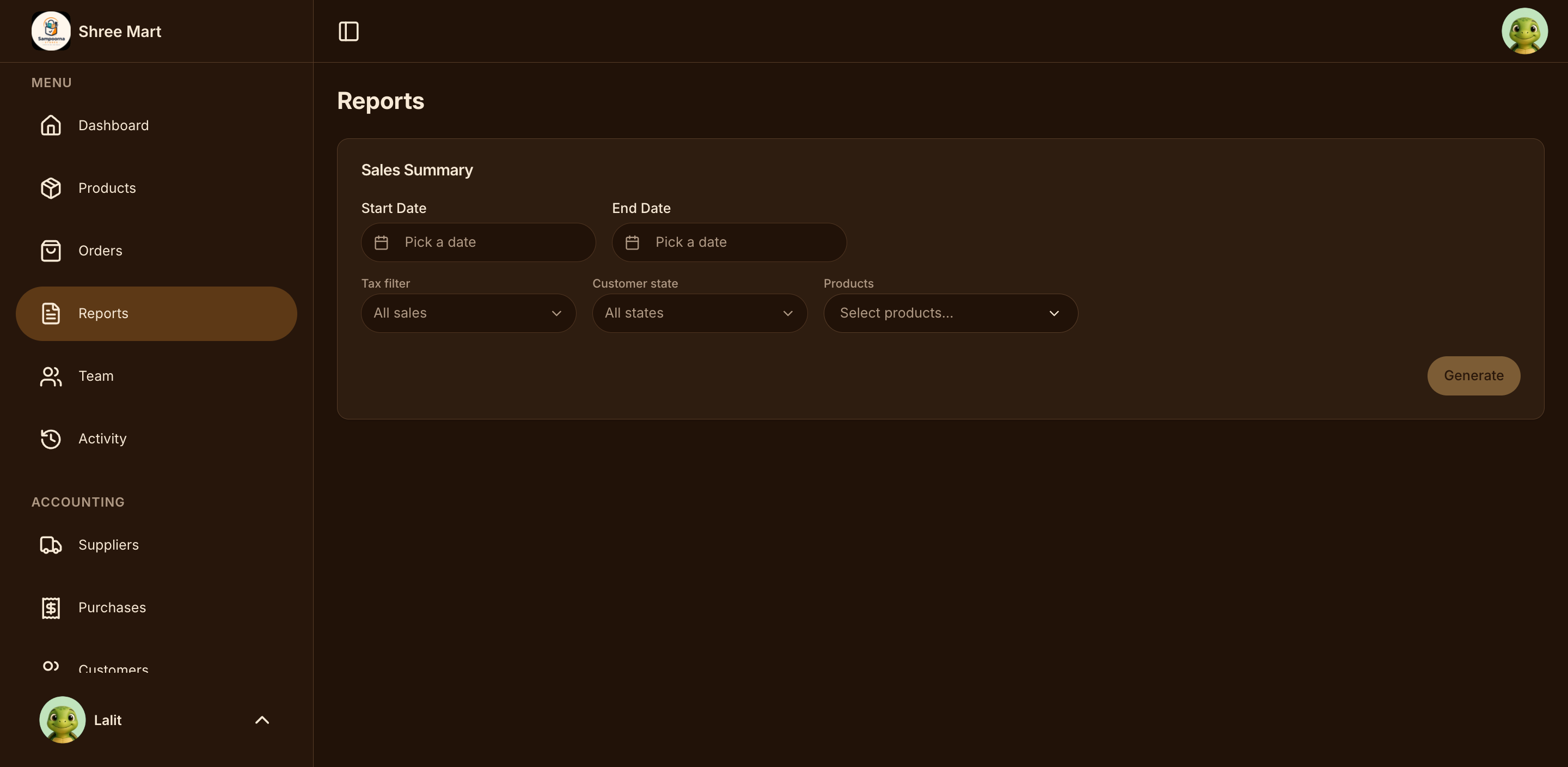Go to Dashboard menu item

156,125
